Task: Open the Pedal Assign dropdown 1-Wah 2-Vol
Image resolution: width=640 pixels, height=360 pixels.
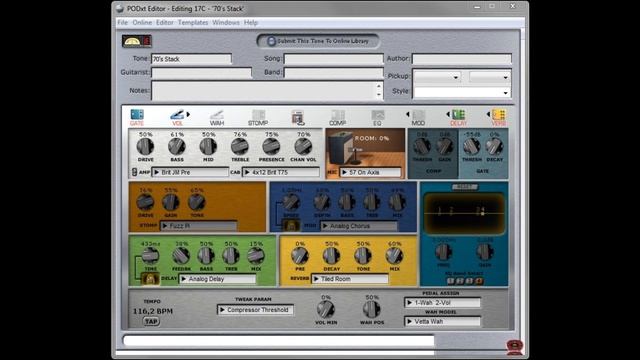Action: click(x=442, y=302)
